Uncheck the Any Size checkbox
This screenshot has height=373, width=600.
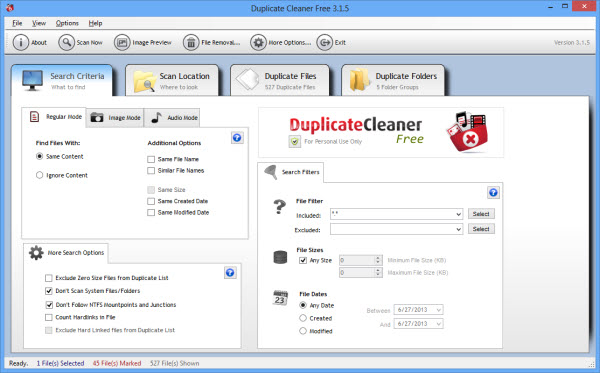click(303, 261)
